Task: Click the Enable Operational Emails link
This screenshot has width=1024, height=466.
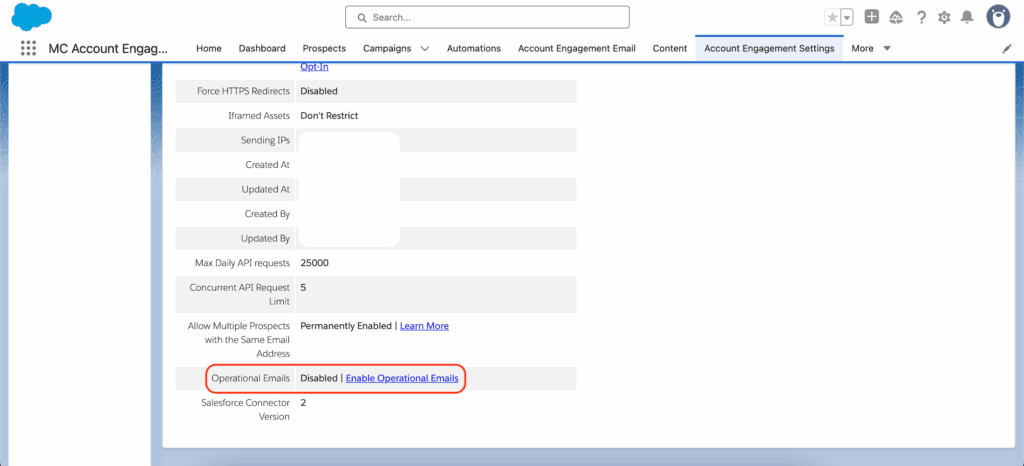Action: pos(402,378)
